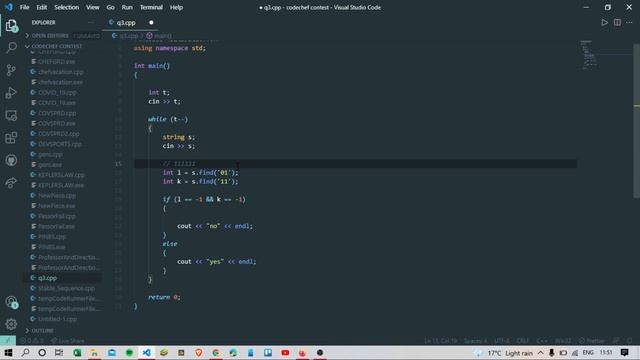
Task: Open the Terminal menu
Action: coord(151,7)
